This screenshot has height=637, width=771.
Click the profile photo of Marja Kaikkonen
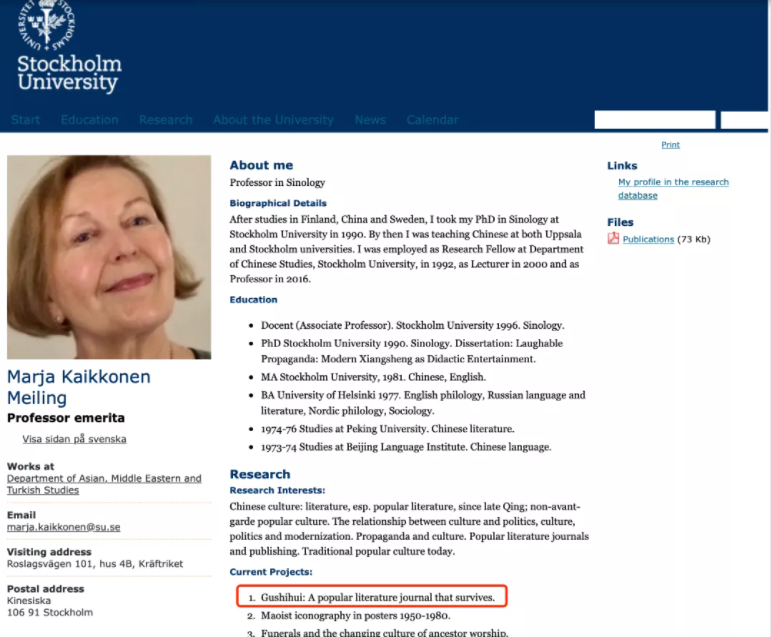point(109,257)
